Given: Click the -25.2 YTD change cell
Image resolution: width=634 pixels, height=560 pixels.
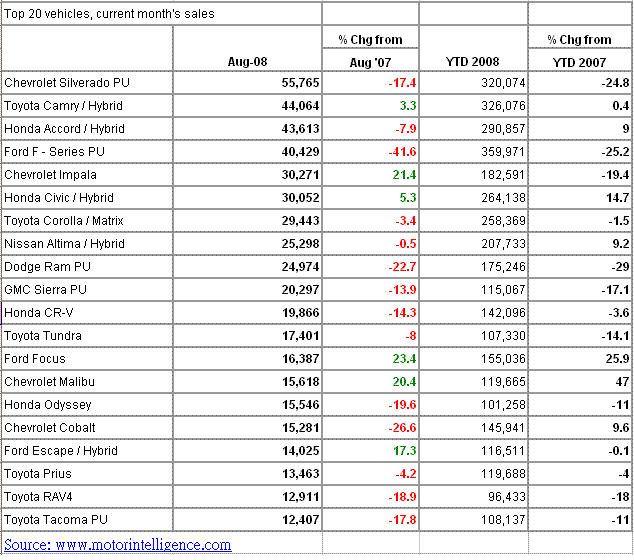Looking at the screenshot, I should click(x=581, y=152).
